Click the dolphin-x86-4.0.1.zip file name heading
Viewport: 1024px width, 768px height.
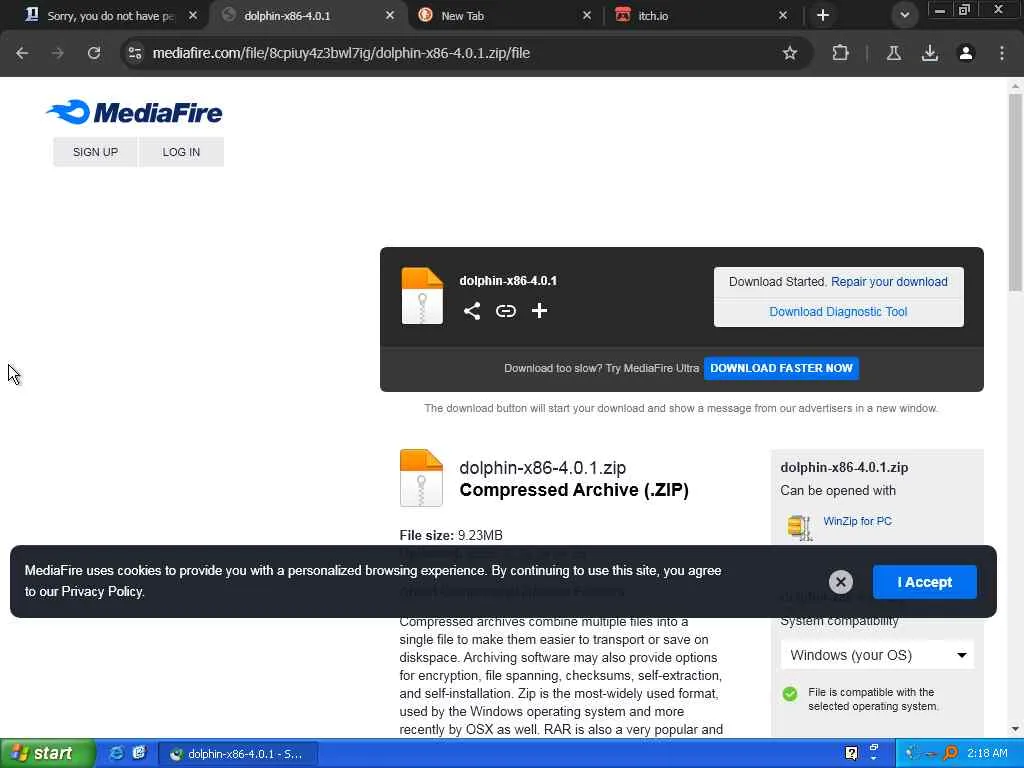(x=542, y=468)
